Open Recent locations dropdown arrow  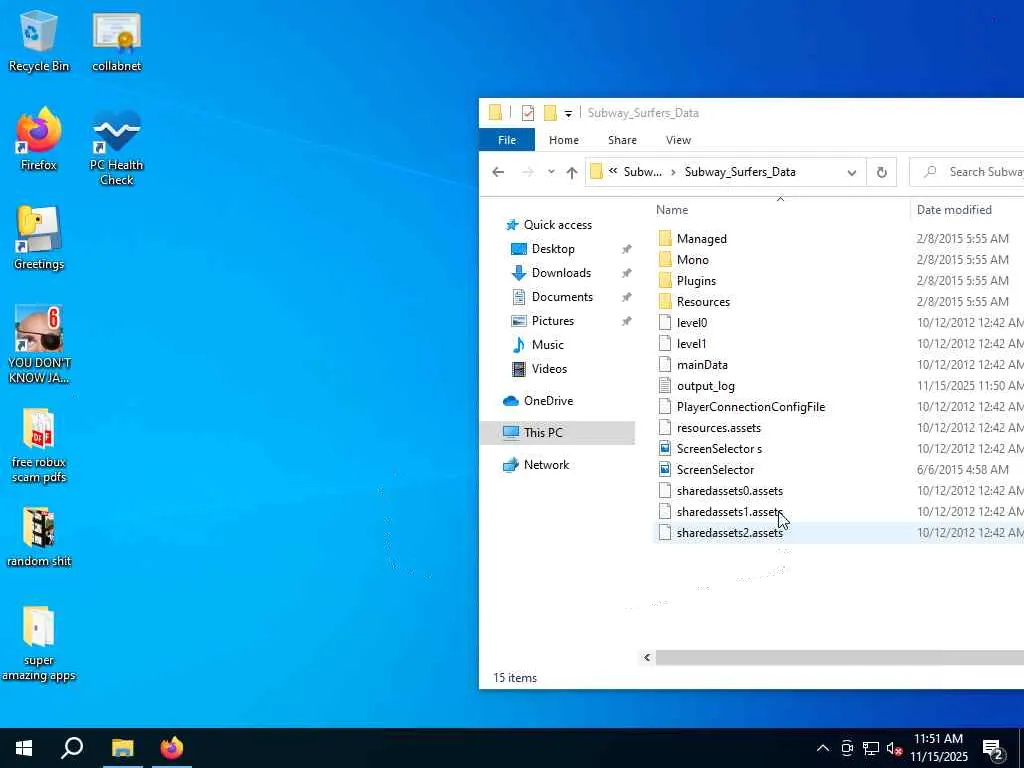tap(551, 172)
